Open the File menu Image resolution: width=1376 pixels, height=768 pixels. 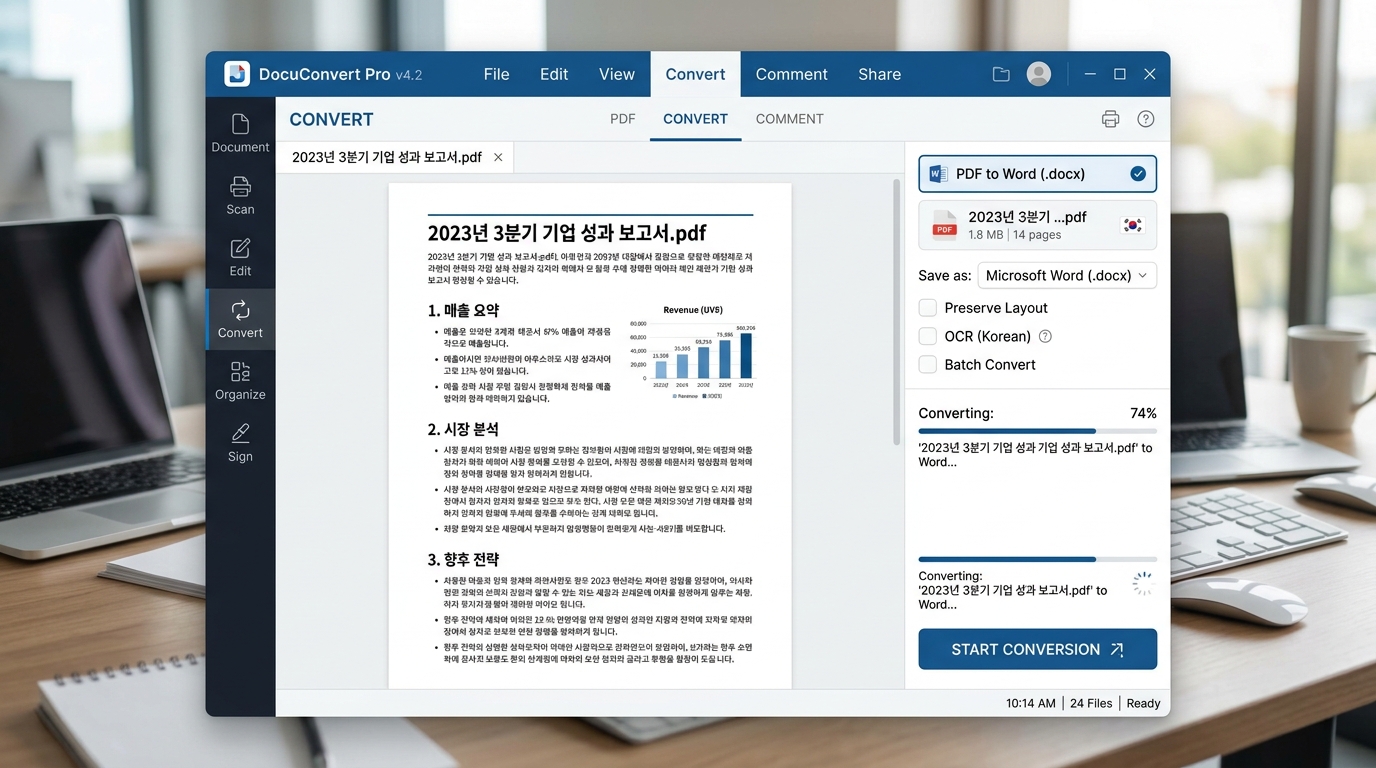(x=496, y=74)
